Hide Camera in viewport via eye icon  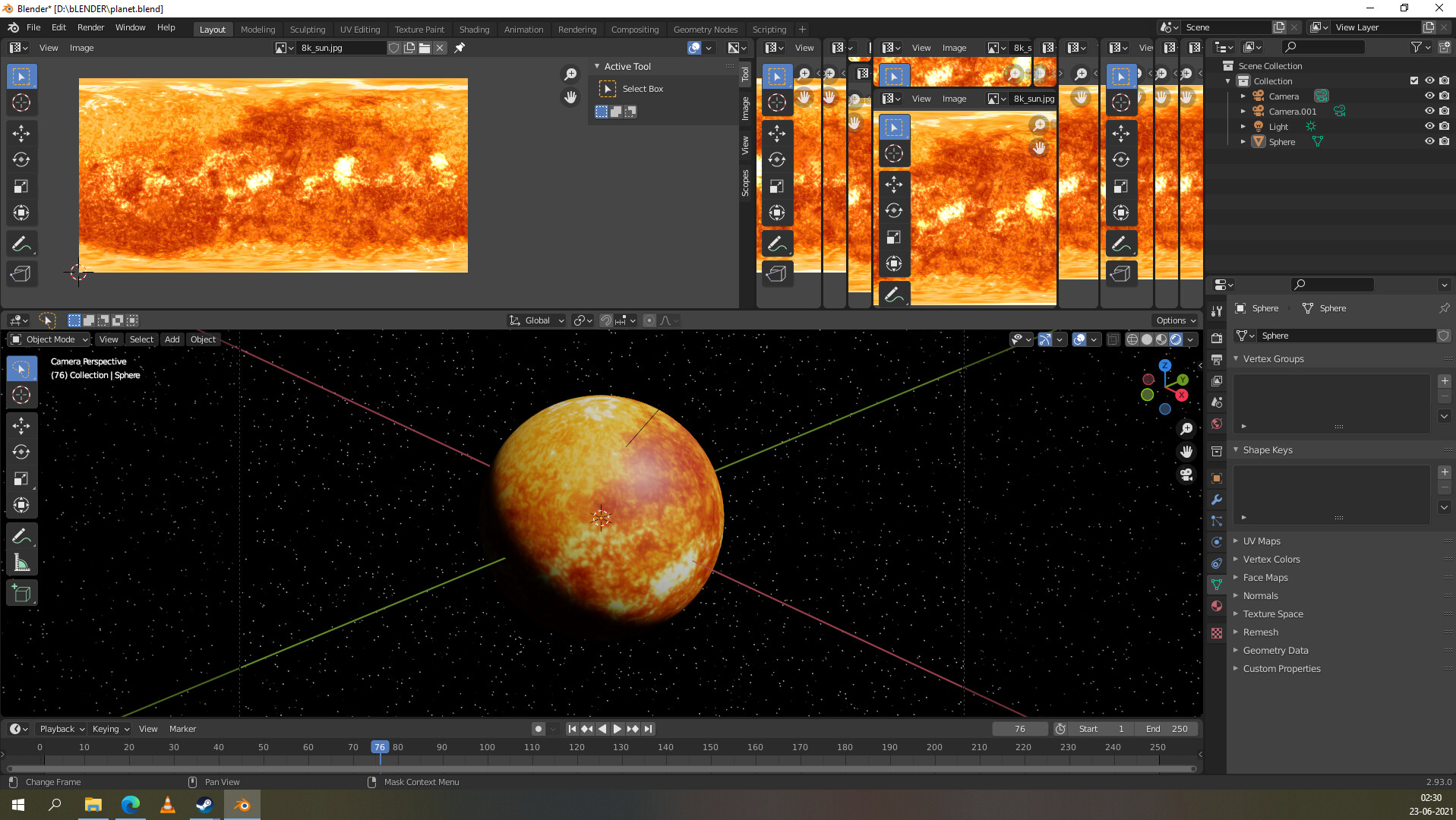(x=1429, y=96)
